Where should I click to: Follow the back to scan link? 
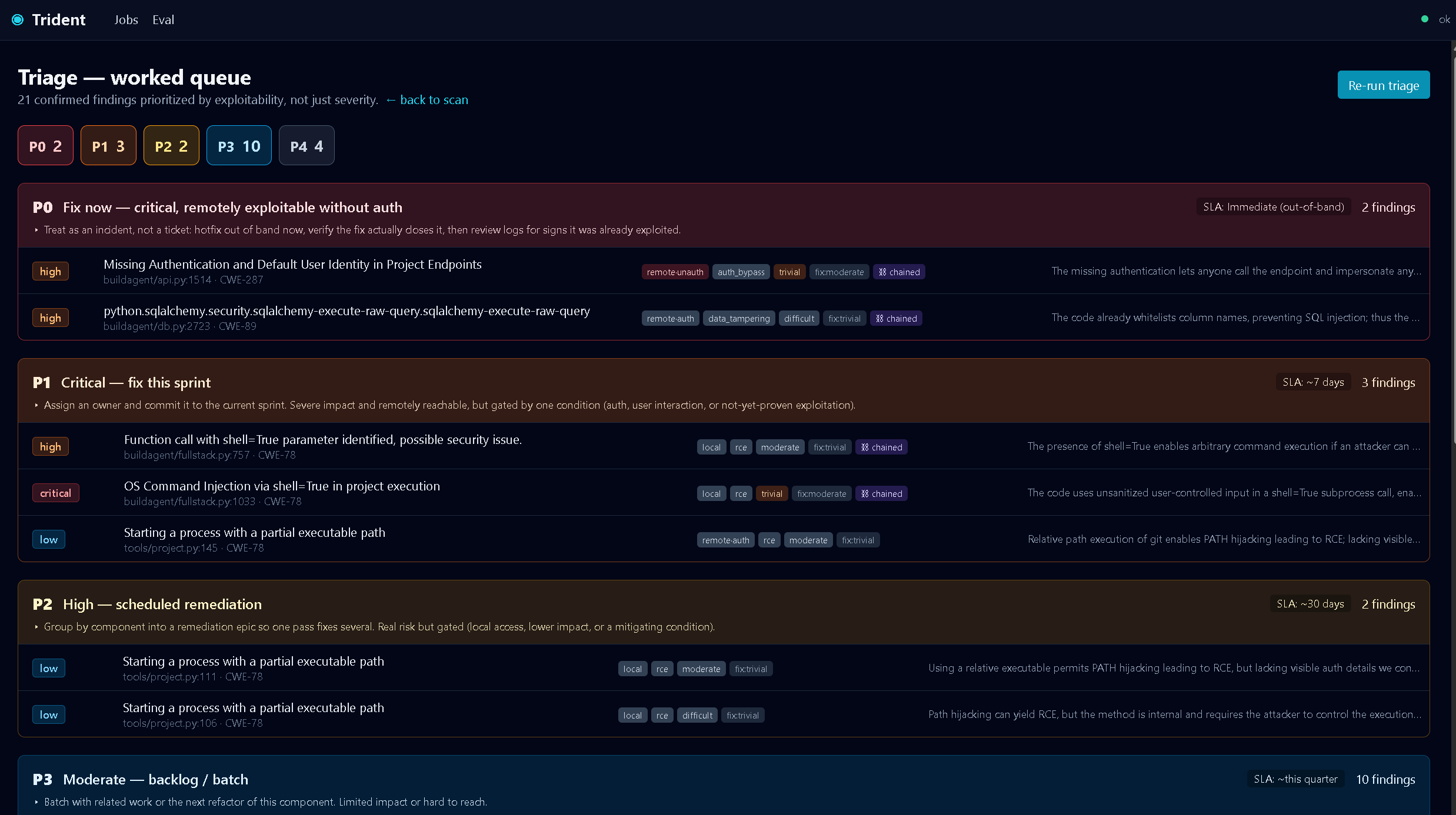pos(427,100)
